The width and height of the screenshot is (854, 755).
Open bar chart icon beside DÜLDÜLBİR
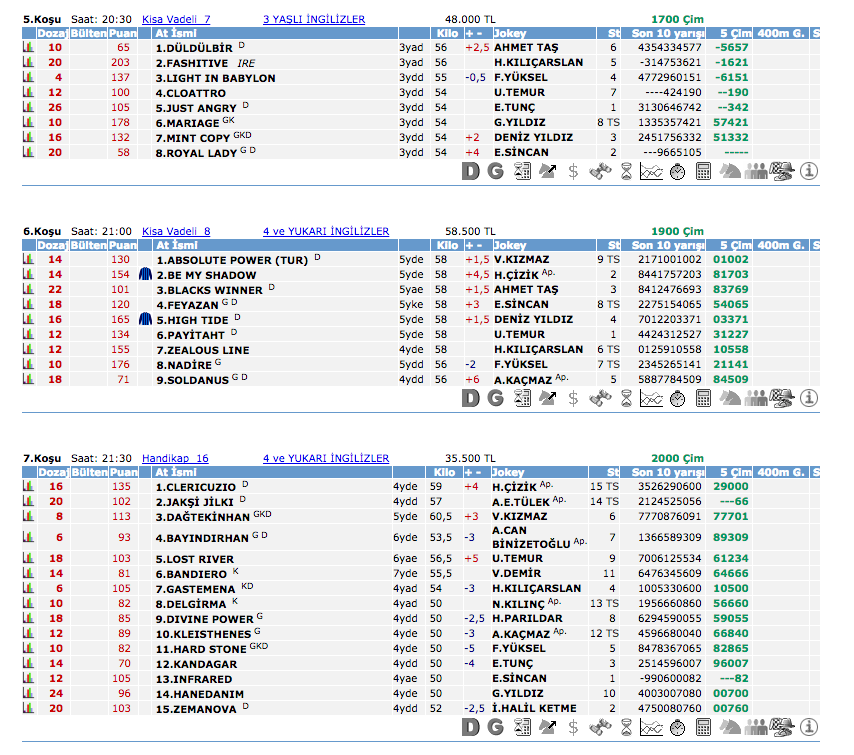pyautogui.click(x=28, y=47)
